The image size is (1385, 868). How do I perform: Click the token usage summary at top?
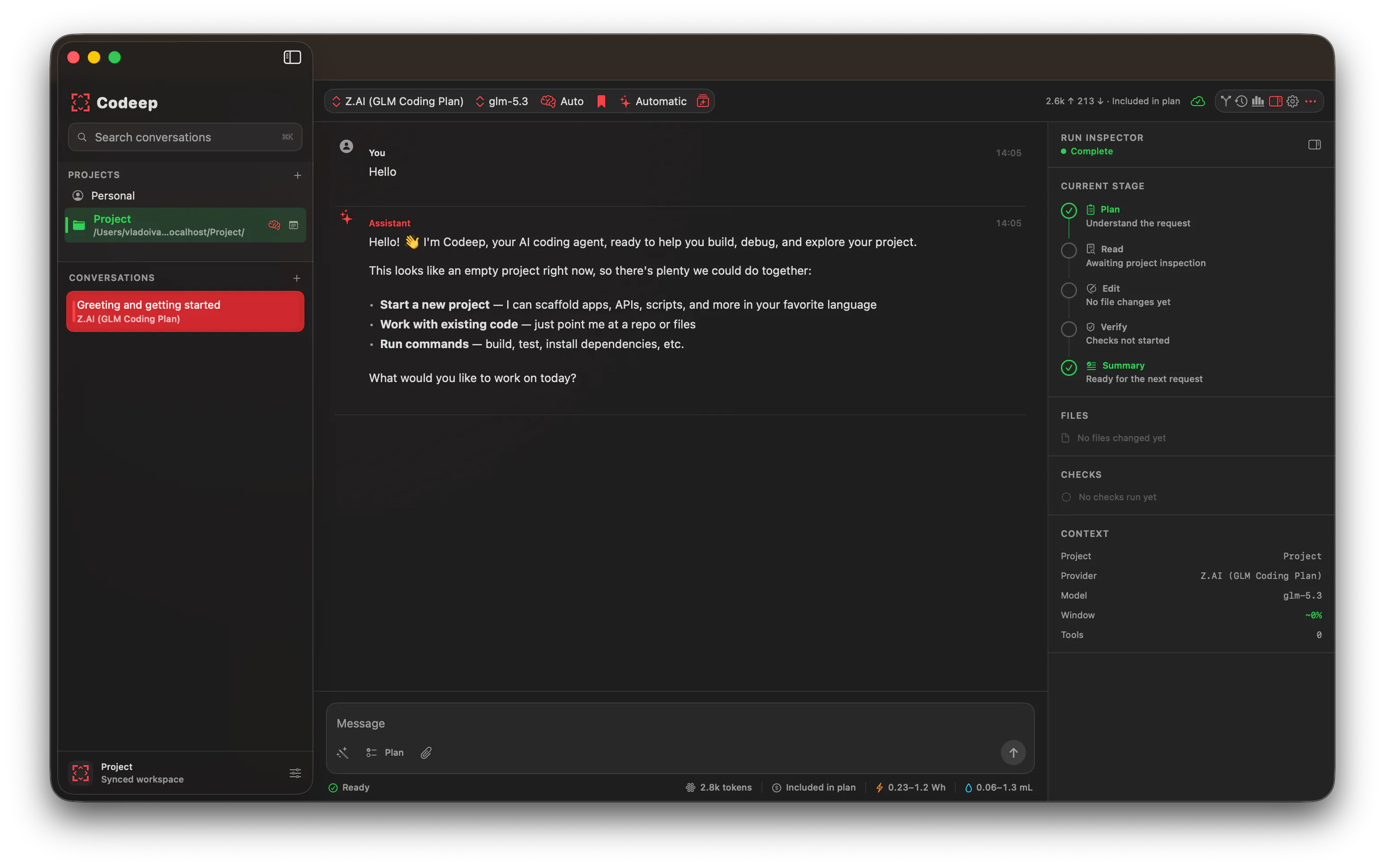tap(1113, 102)
